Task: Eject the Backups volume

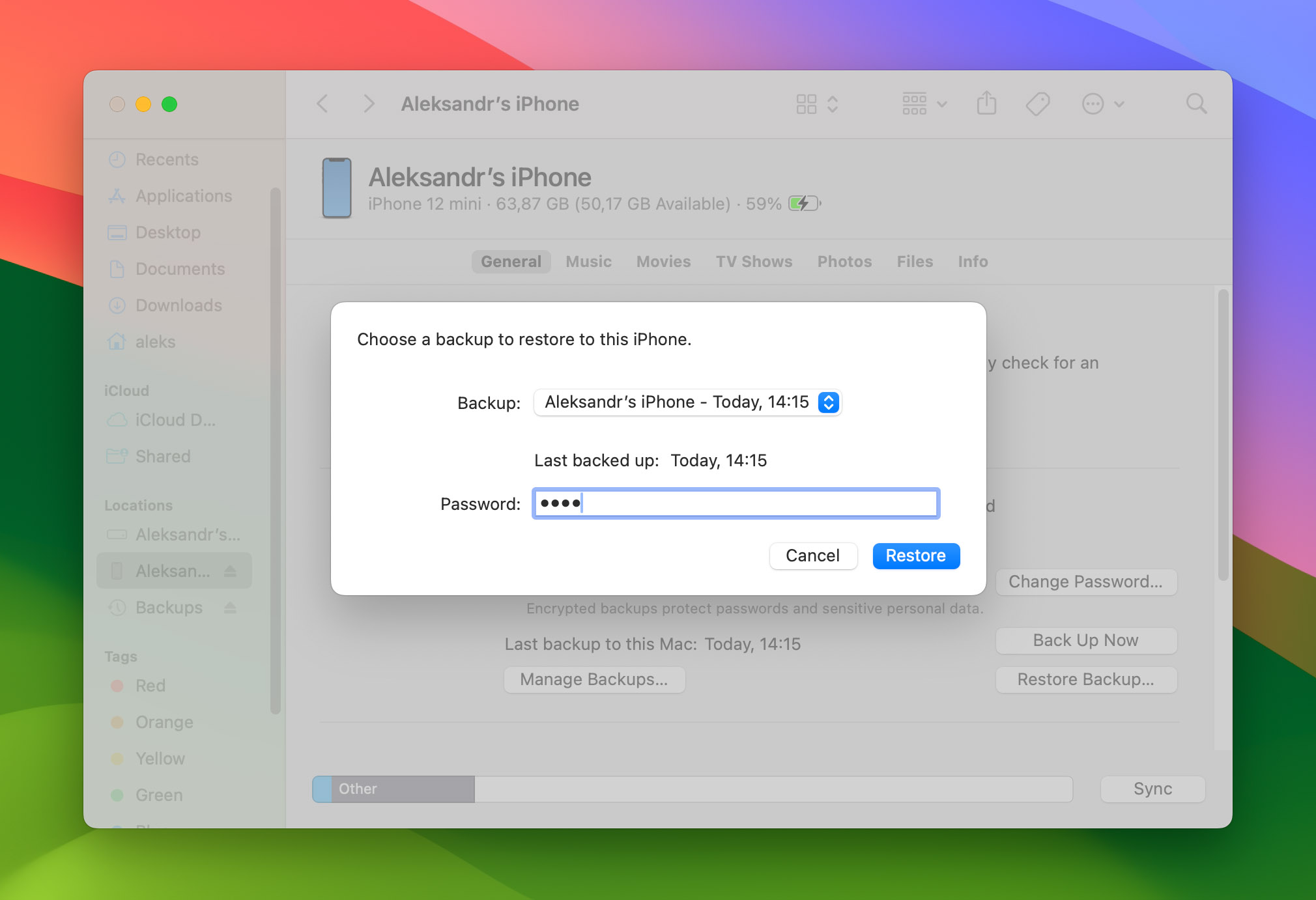Action: [230, 608]
